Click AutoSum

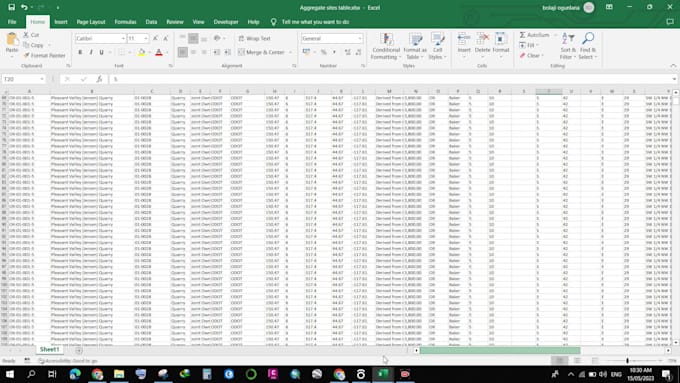tap(535, 35)
